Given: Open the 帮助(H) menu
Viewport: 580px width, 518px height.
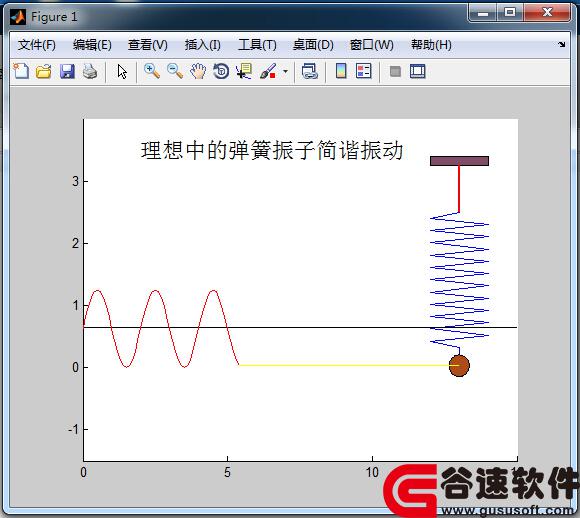Looking at the screenshot, I should (x=431, y=45).
